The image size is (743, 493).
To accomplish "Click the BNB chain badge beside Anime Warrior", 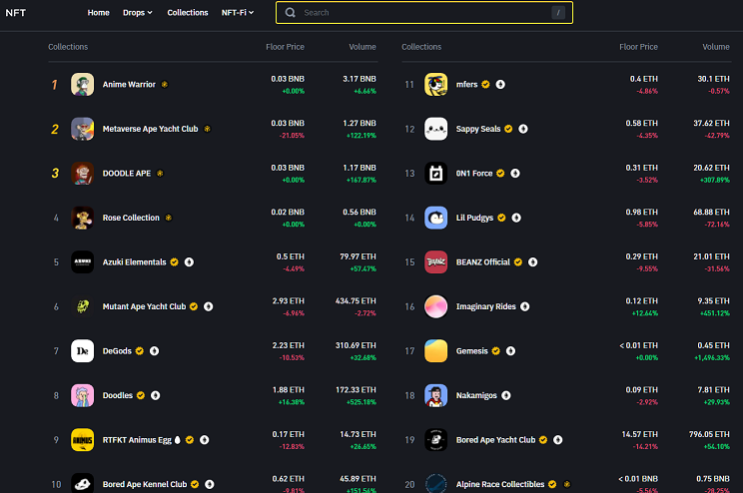I will (x=164, y=84).
